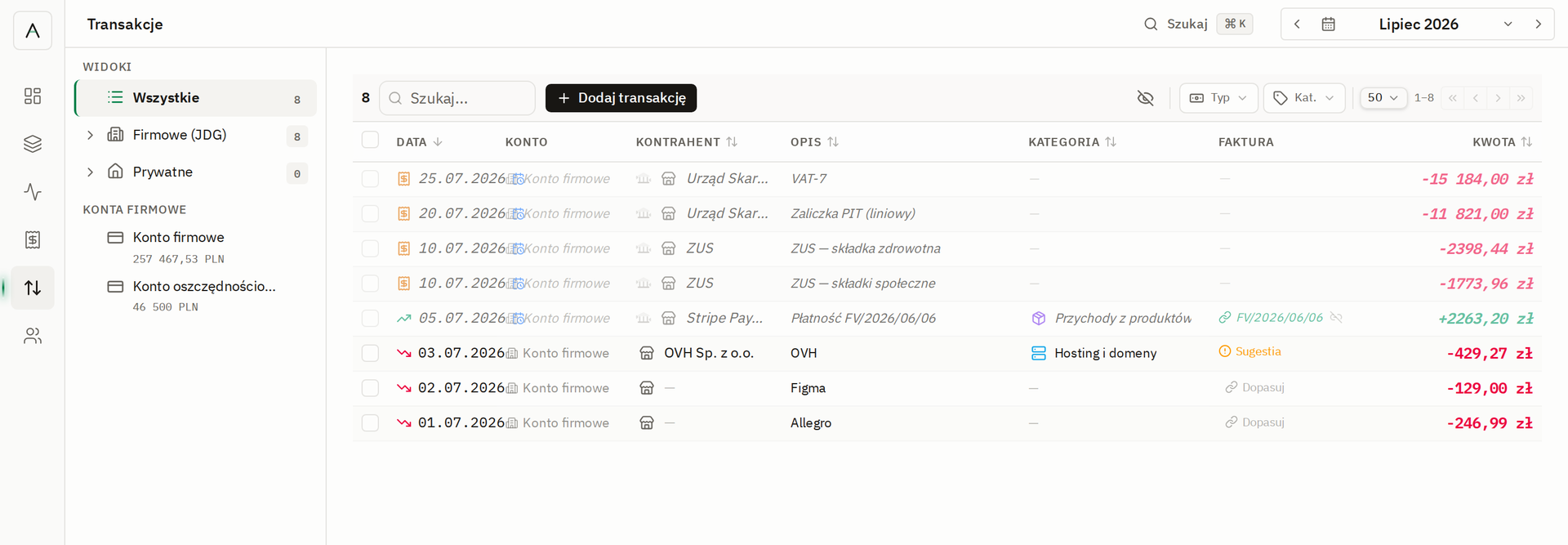Tick the checkbox for the Allegro row
The height and width of the screenshot is (545, 1568).
tap(371, 423)
